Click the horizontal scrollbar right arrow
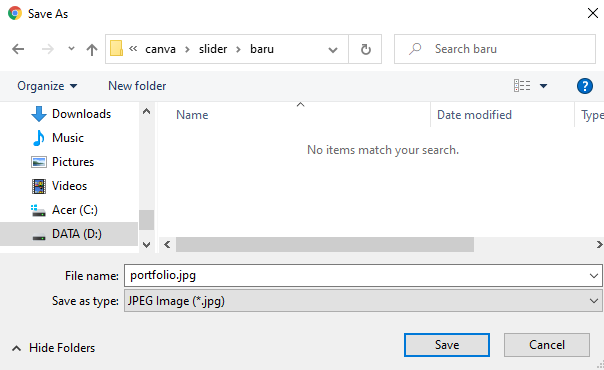This screenshot has height=370, width=604. pos(599,244)
